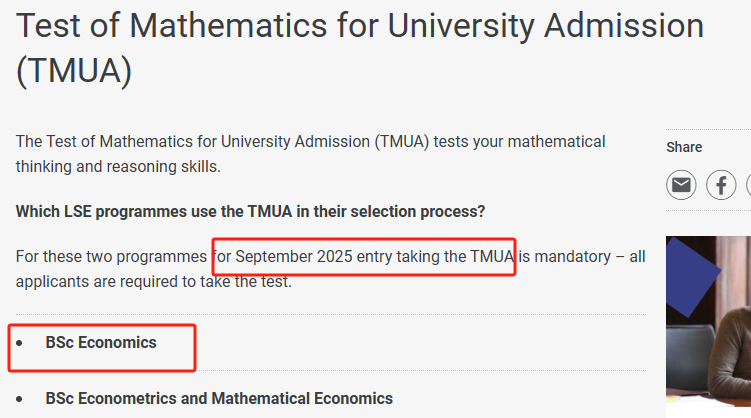
Task: Click the "thinking and reasoning skills" line
Action: coord(118,167)
